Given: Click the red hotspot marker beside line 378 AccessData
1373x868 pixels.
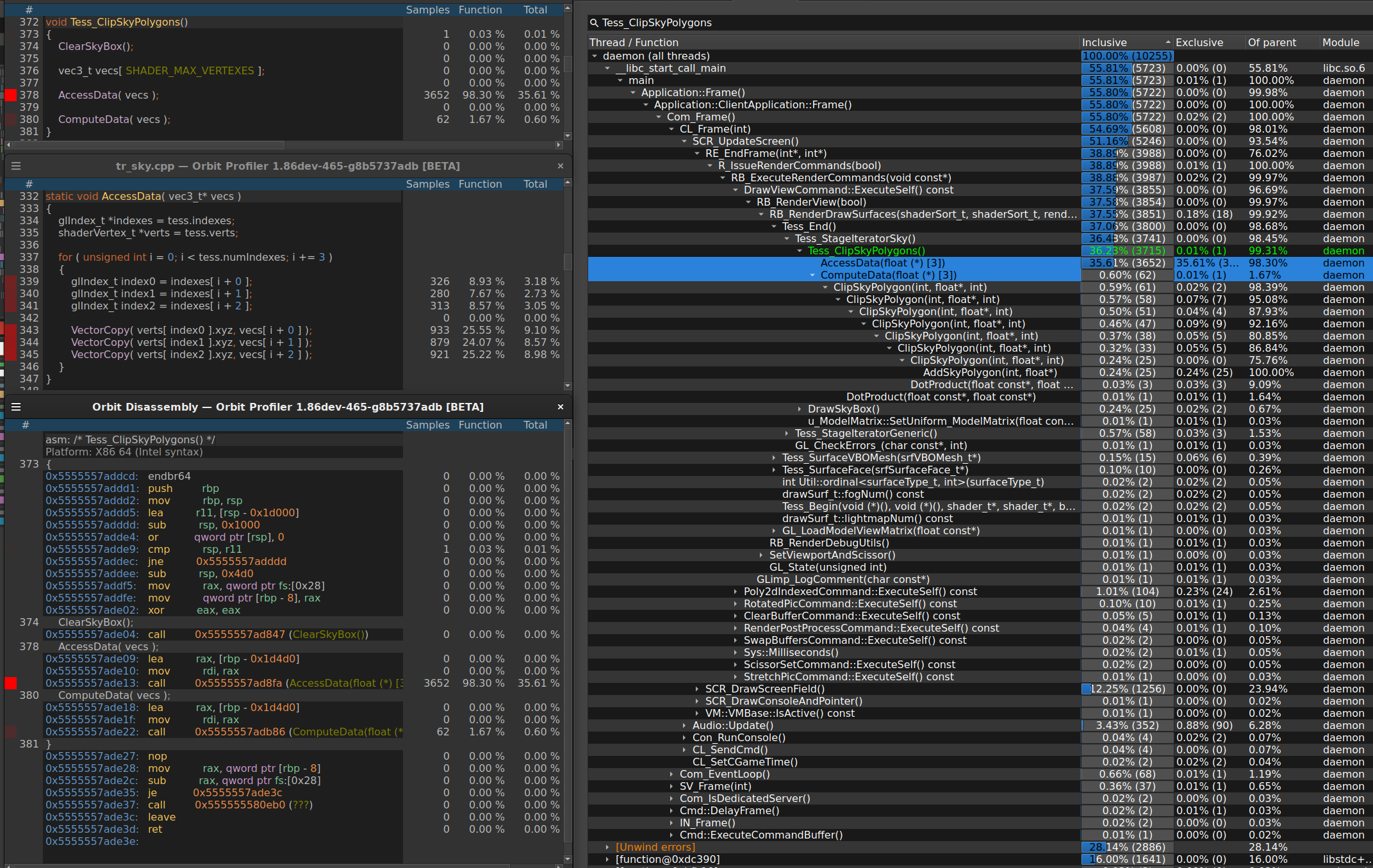Looking at the screenshot, I should pos(10,95).
